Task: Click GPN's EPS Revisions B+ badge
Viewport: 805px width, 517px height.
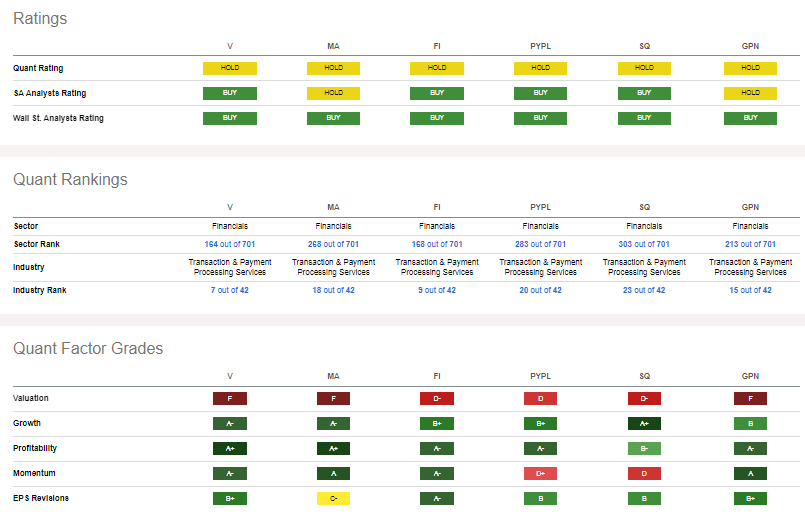Action: tap(750, 499)
